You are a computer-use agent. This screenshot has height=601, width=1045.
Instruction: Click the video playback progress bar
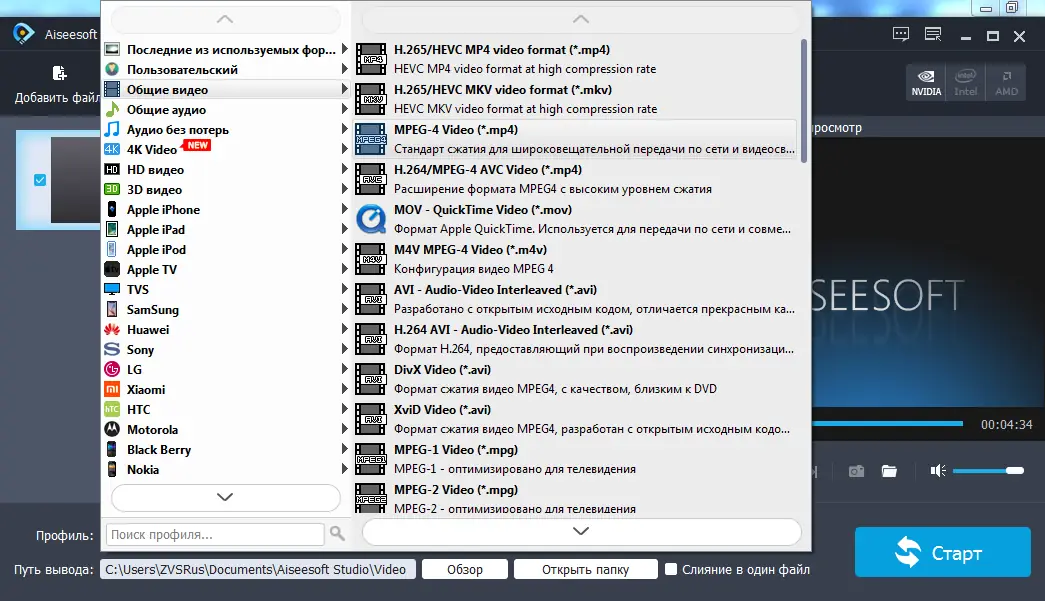[x=888, y=424]
